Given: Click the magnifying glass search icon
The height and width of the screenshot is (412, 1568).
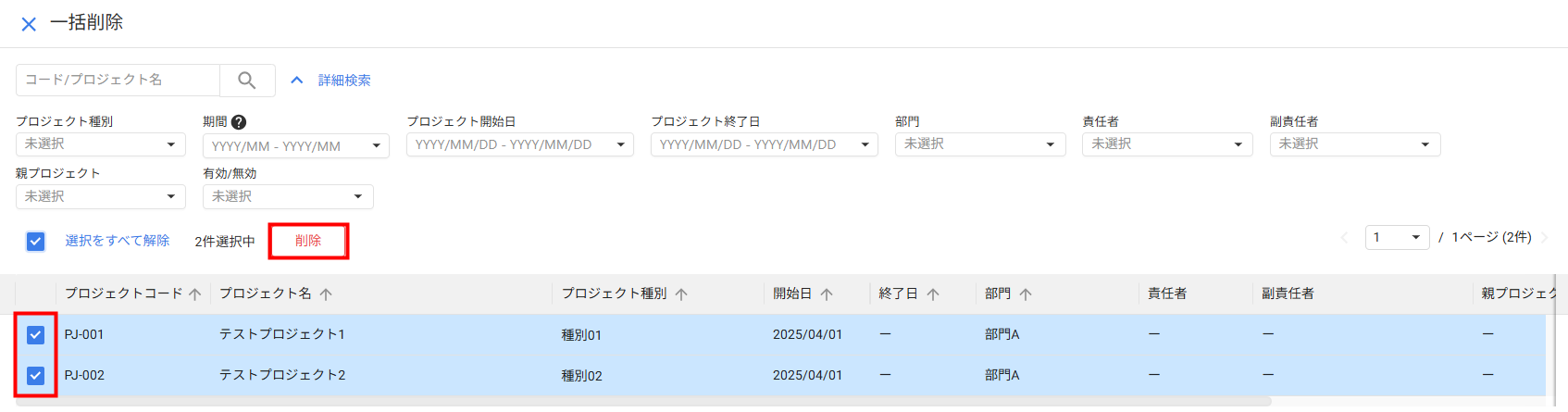Looking at the screenshot, I should tap(246, 81).
